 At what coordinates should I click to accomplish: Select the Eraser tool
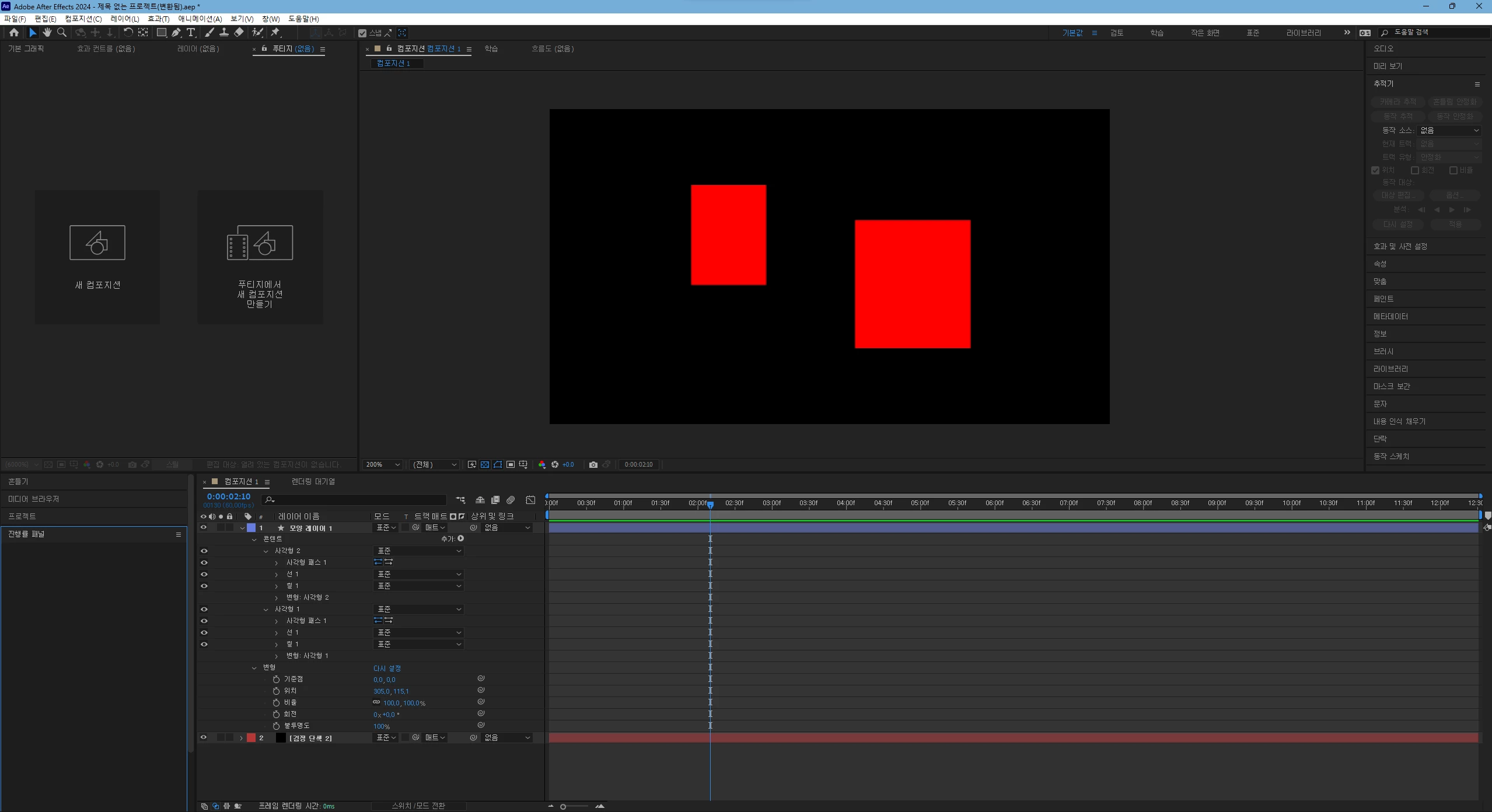[239, 33]
